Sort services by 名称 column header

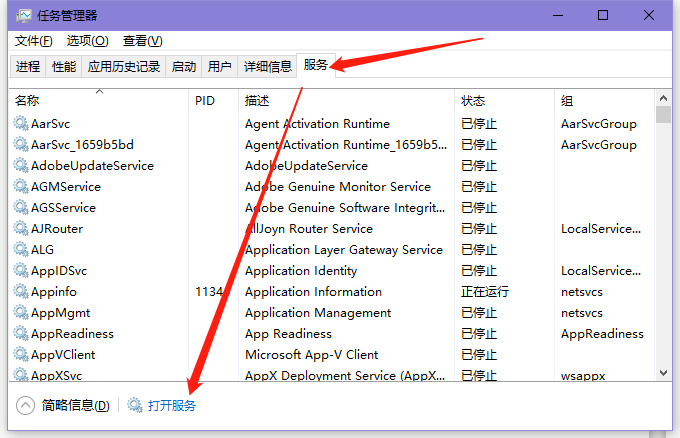click(28, 101)
